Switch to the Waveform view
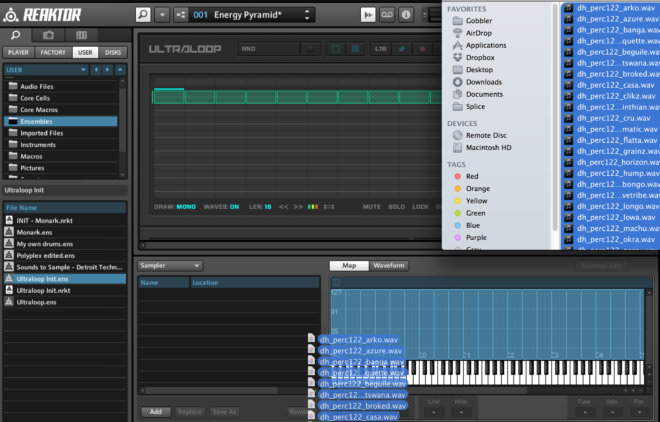The height and width of the screenshot is (422, 660). coord(389,265)
